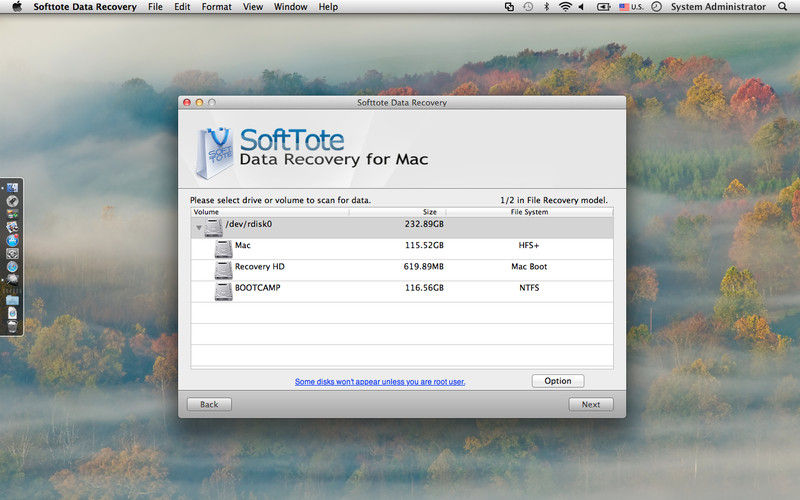This screenshot has width=800, height=500.
Task: Click the 619.89MB size value
Action: click(423, 267)
